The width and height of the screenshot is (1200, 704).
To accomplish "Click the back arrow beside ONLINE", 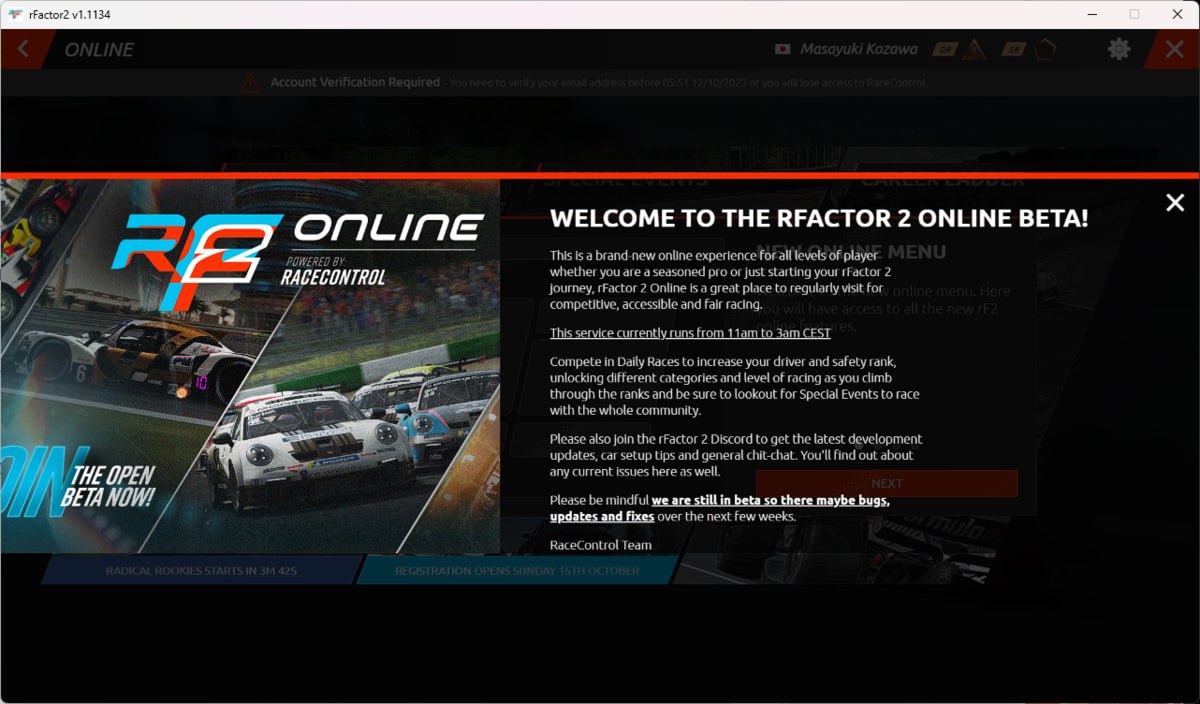I will [x=22, y=49].
